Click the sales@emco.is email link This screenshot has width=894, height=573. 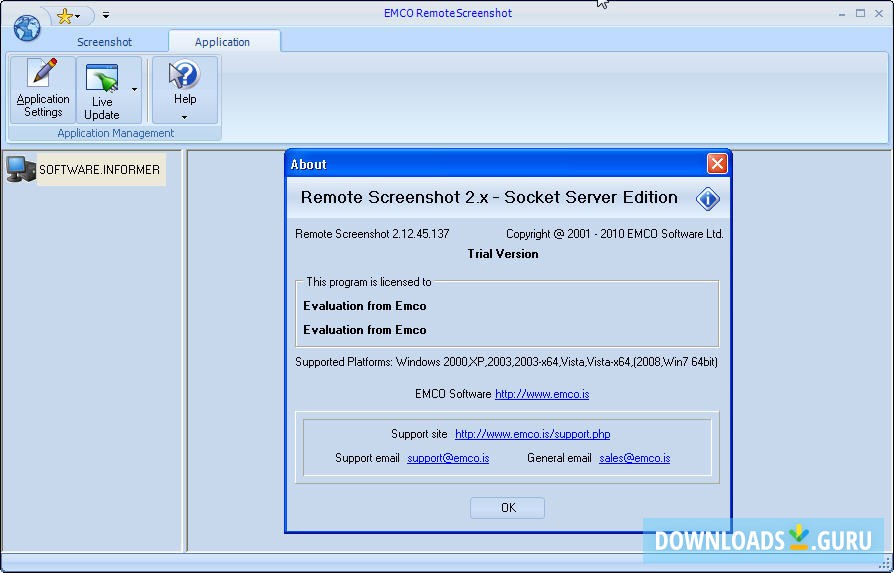(635, 458)
